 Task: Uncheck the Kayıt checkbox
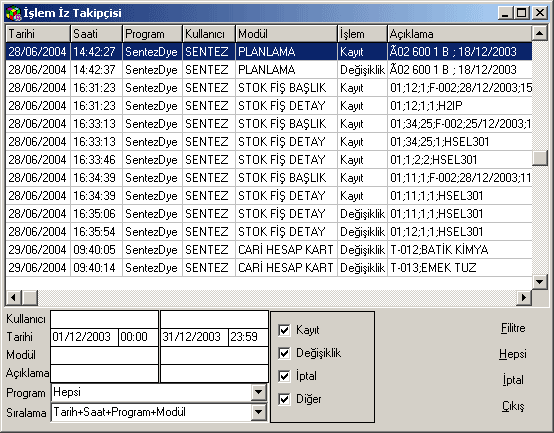tap(284, 330)
